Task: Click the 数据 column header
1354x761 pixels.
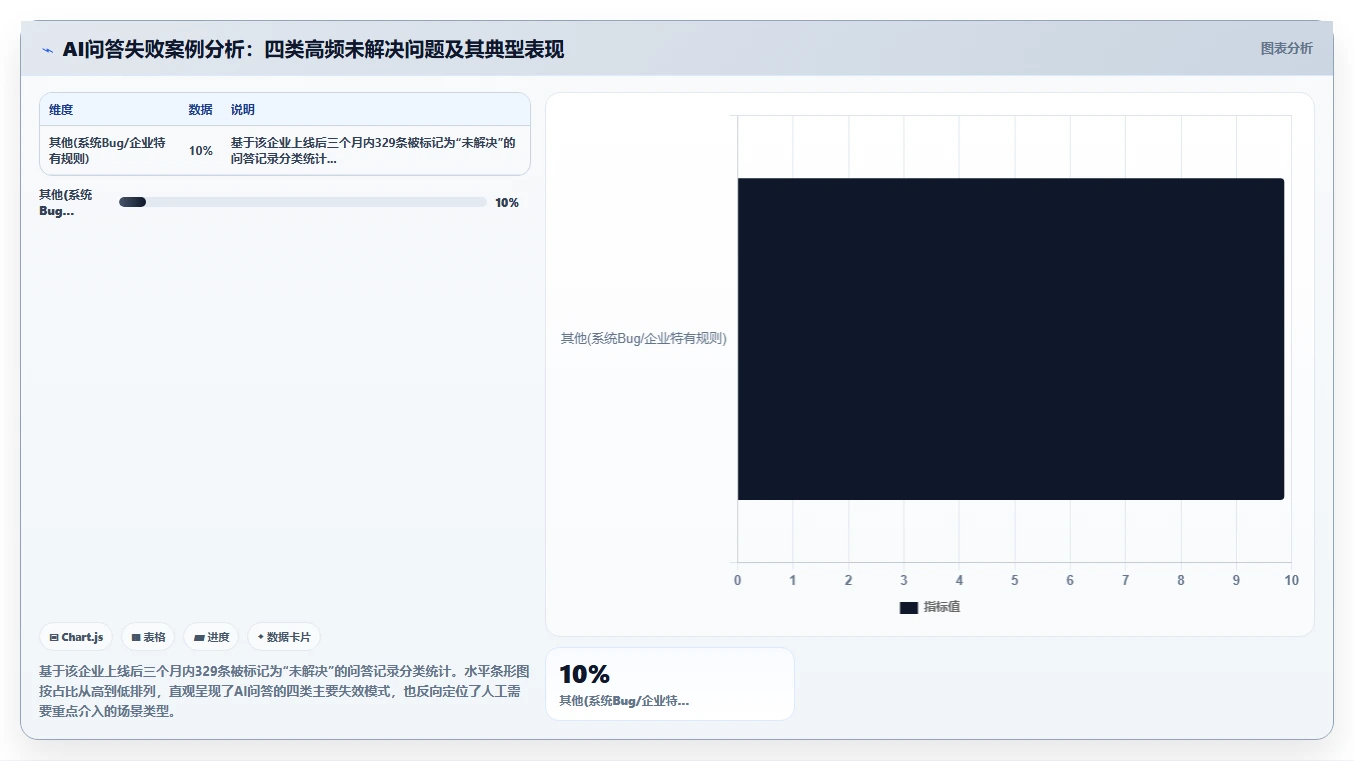Action: click(200, 110)
